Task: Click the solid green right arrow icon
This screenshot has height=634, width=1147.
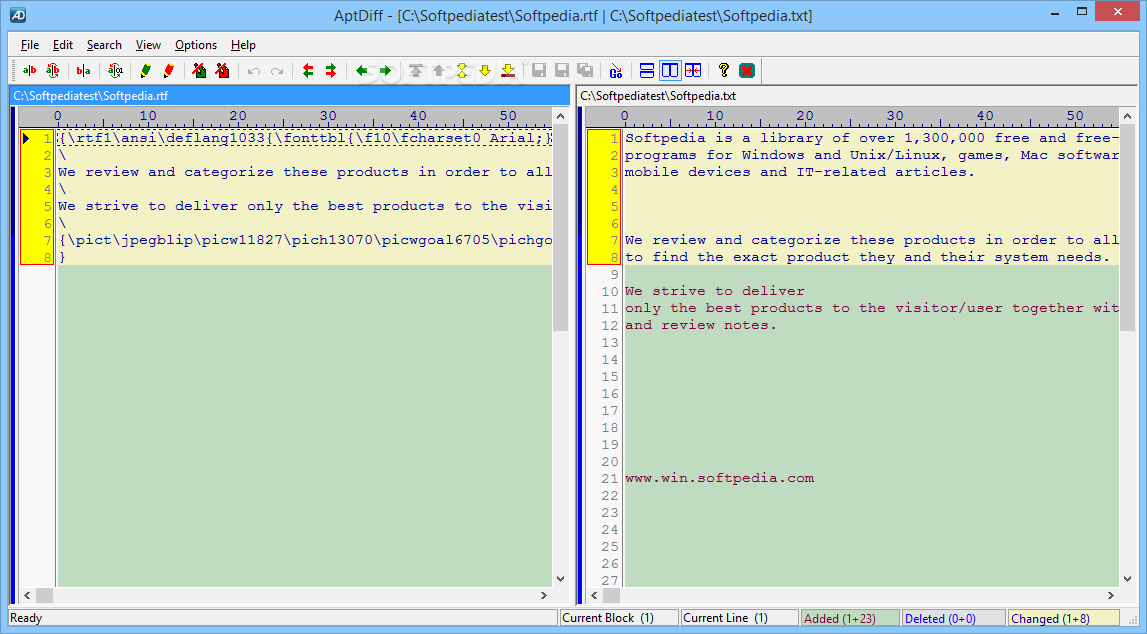Action: pos(385,70)
